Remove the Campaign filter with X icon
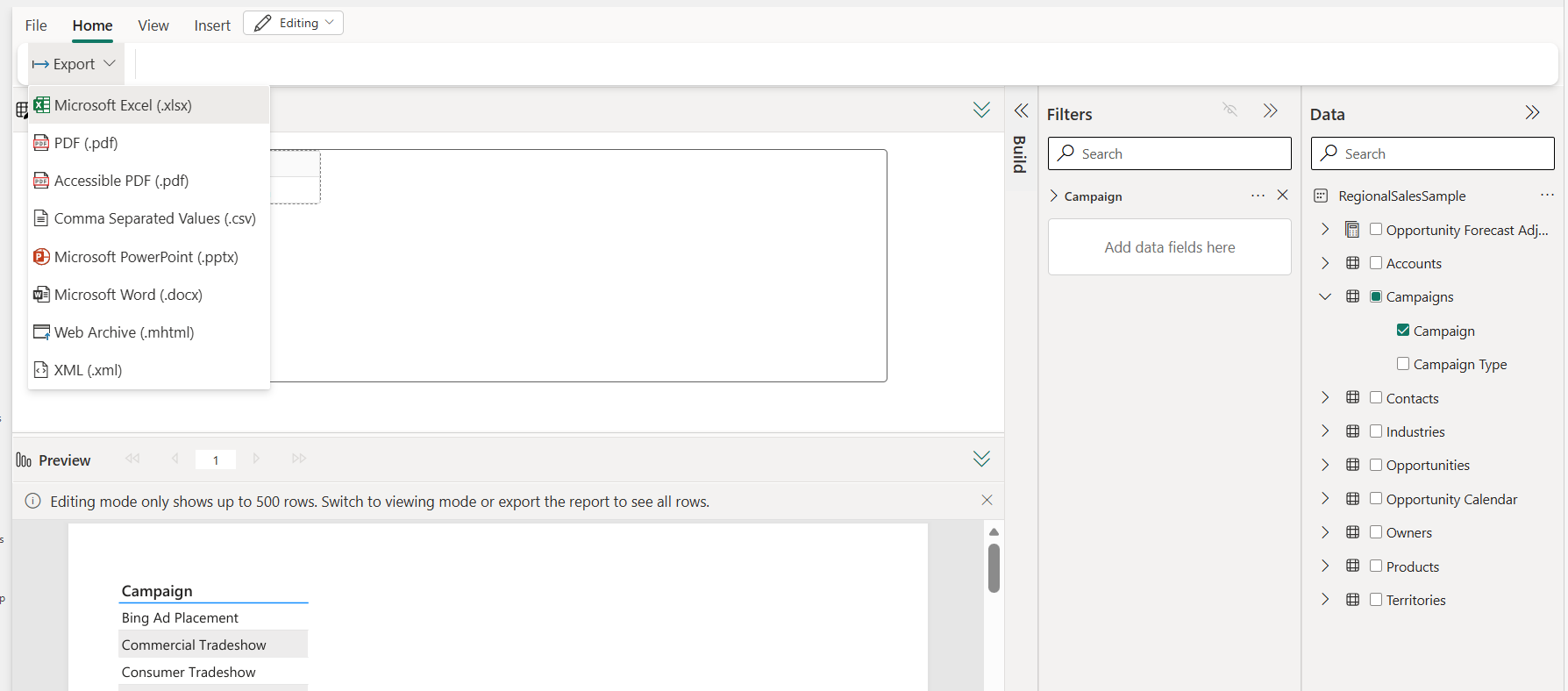 (x=1283, y=195)
